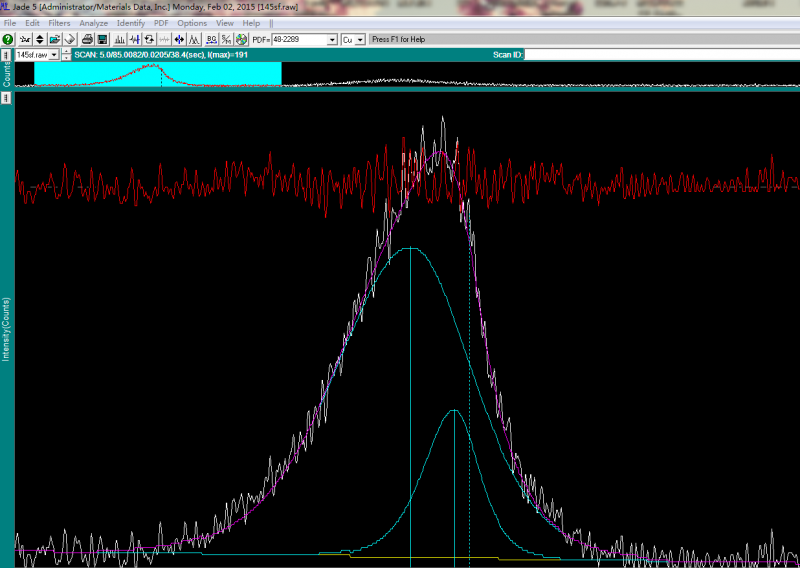This screenshot has width=800, height=568.
Task: Expand the Cu anode dropdown
Action: click(x=360, y=40)
